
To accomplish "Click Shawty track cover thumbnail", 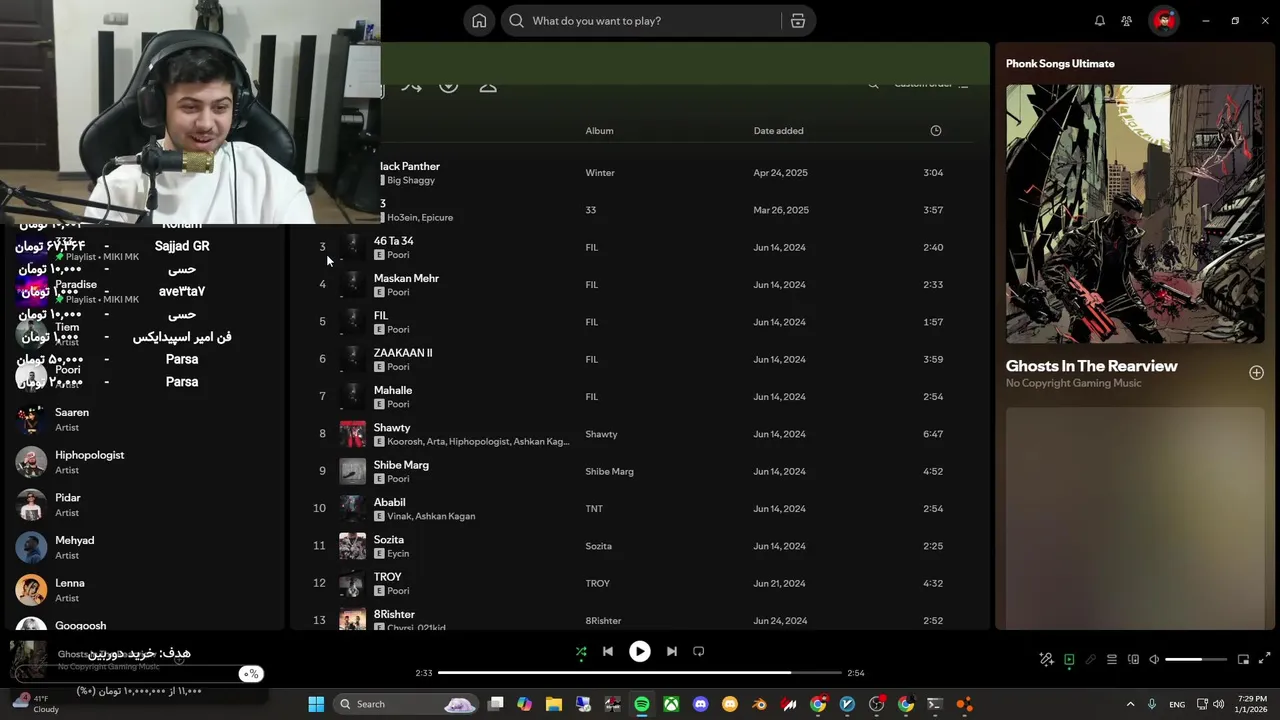I will (x=353, y=434).
